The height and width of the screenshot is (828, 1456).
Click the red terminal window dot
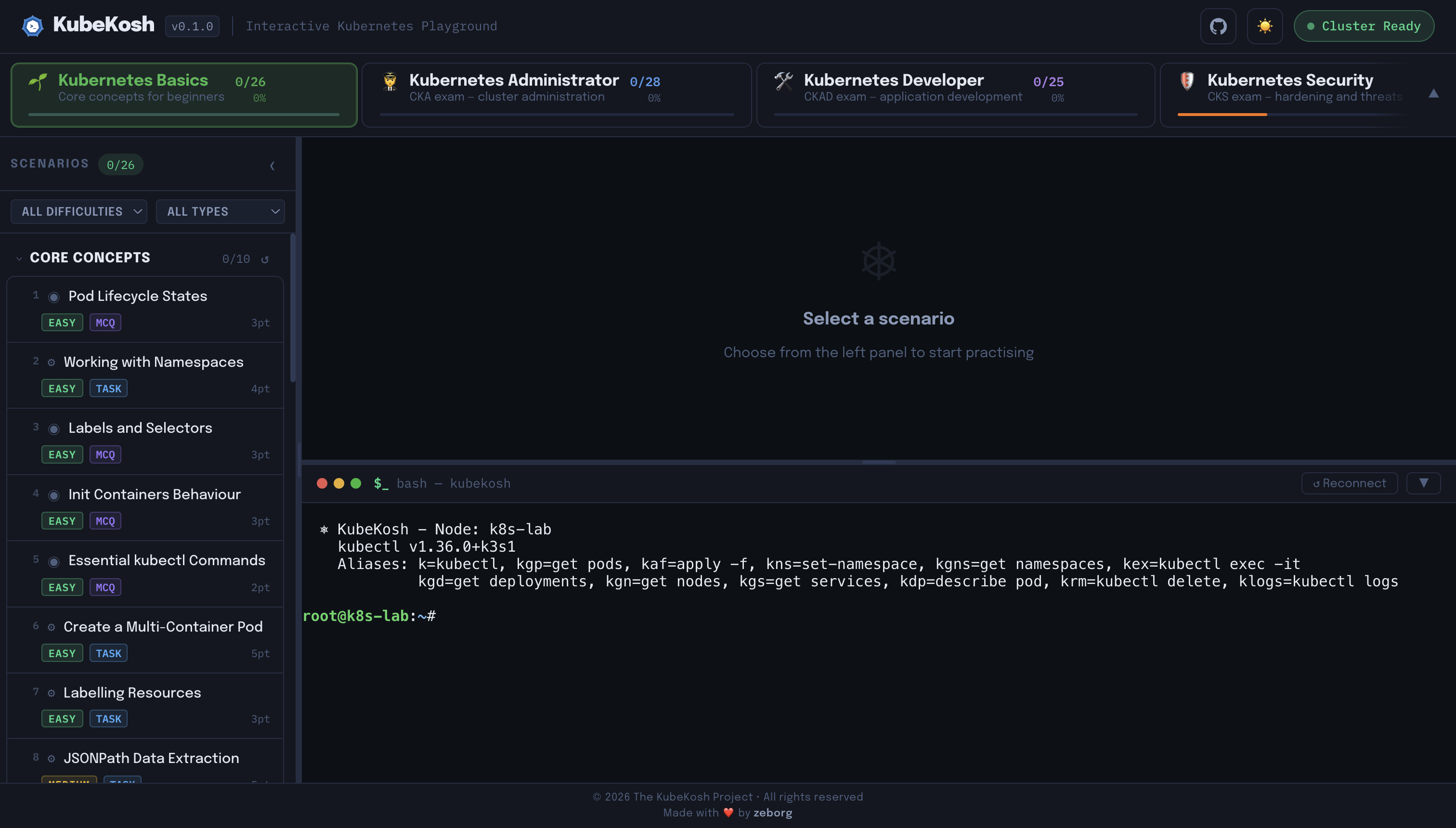point(322,483)
